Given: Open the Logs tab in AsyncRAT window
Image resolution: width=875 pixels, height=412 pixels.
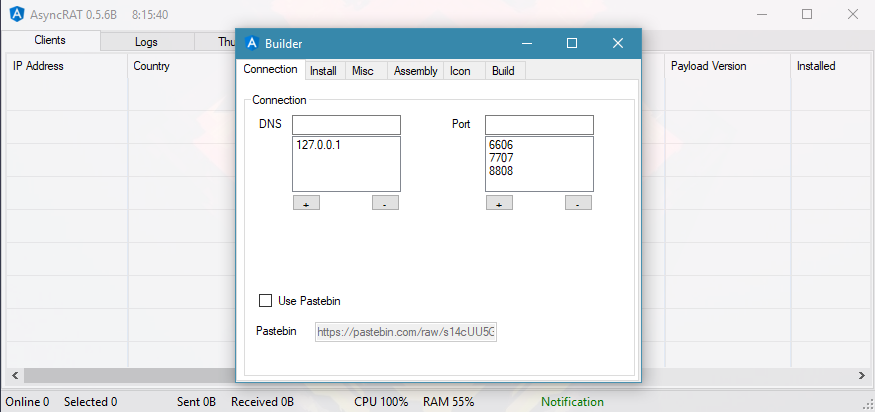Looking at the screenshot, I should [146, 42].
